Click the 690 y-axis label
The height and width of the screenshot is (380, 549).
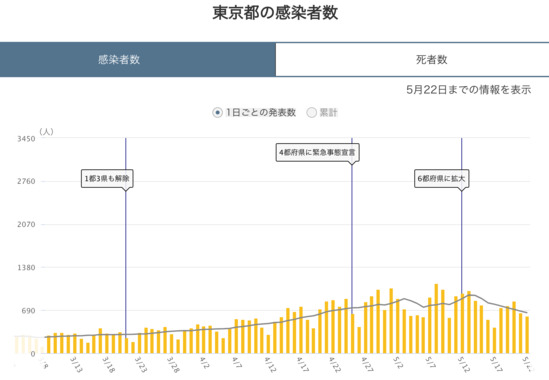29,311
